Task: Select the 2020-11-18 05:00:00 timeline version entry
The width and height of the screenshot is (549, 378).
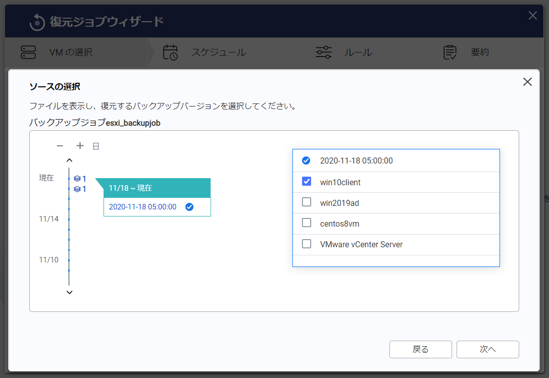Action: pyautogui.click(x=157, y=207)
